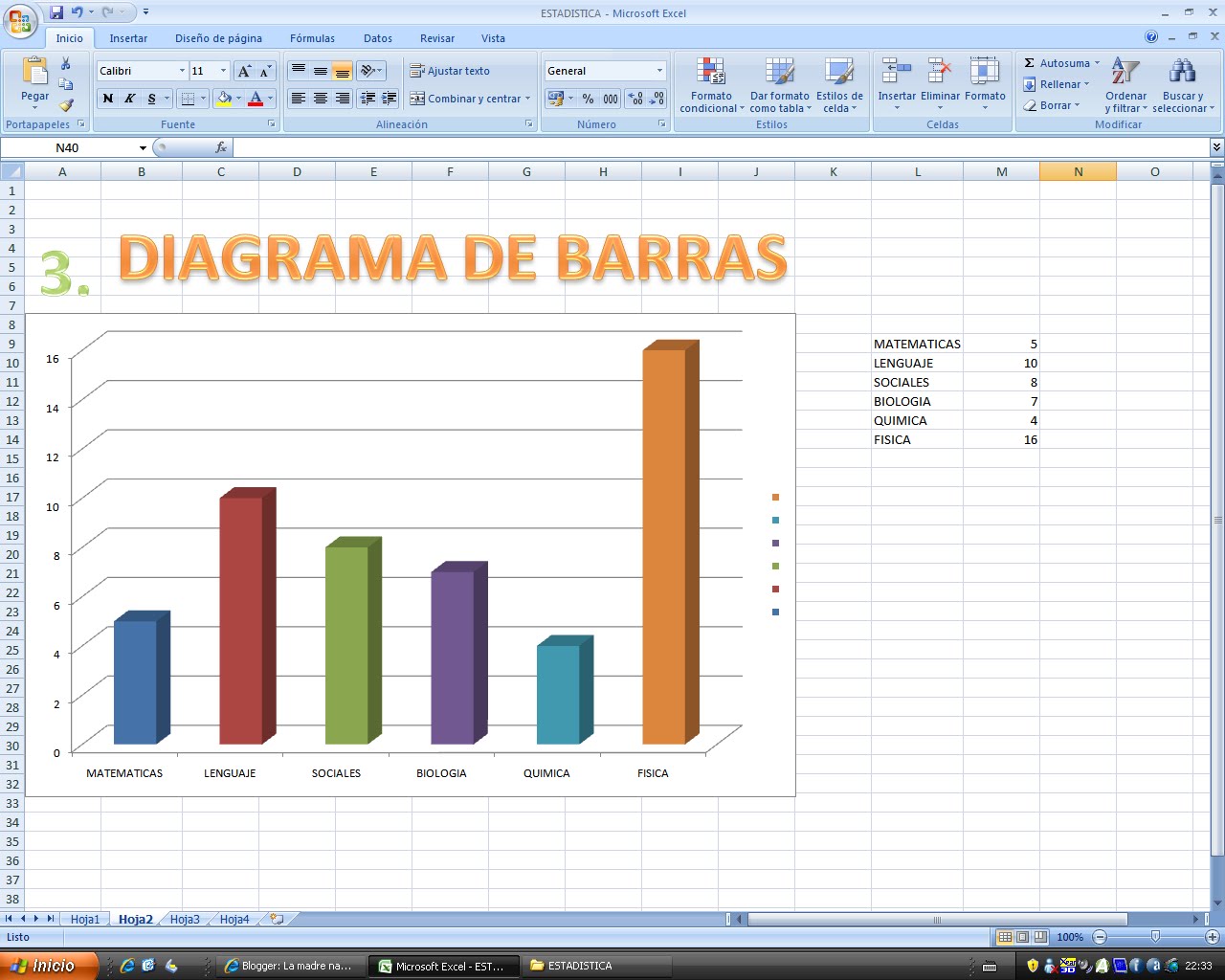The width and height of the screenshot is (1225, 980).
Task: Cut selection with the scissors icon
Action: click(66, 64)
